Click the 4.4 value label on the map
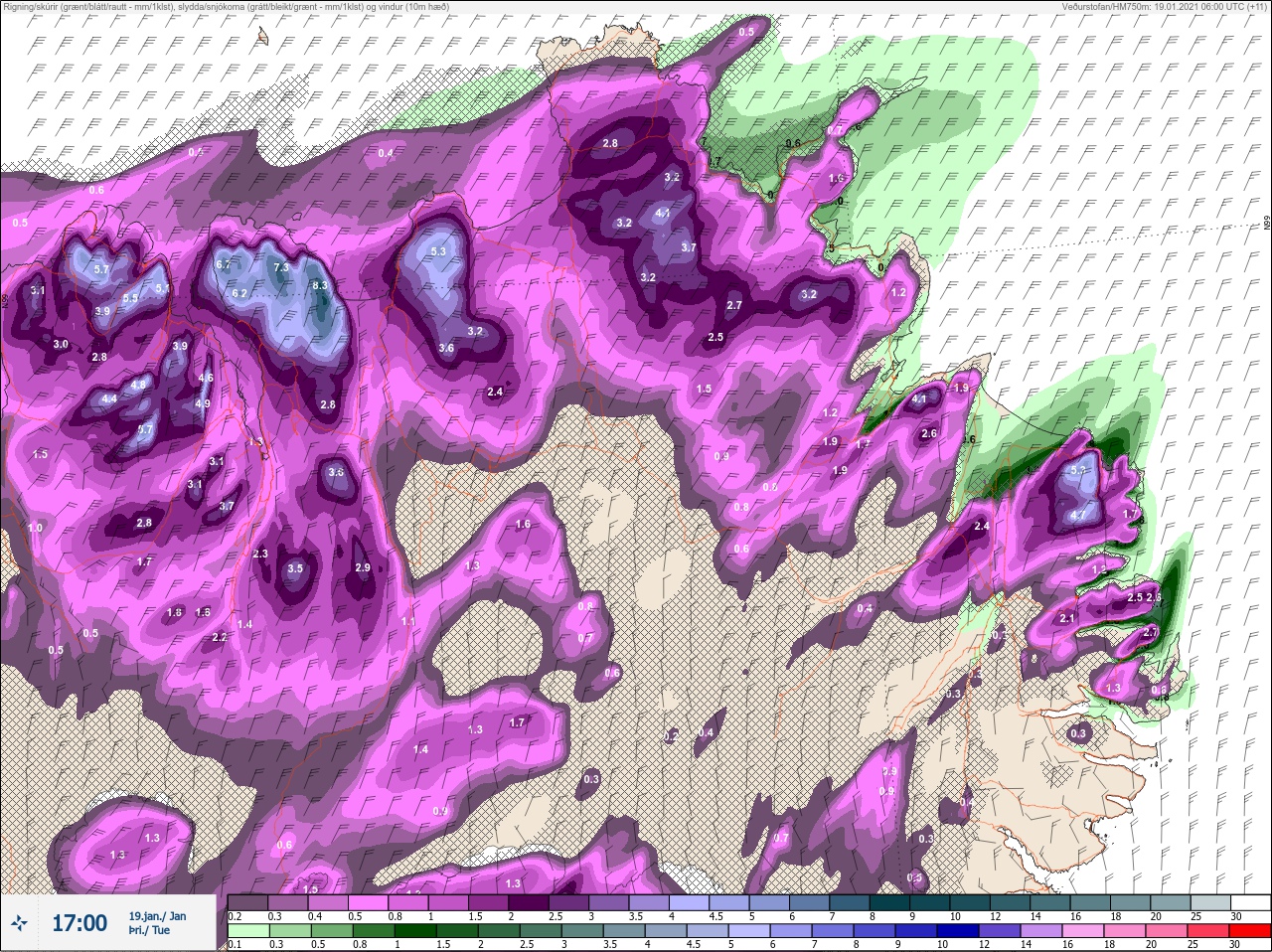Viewport: 1272px width, 952px height. pos(109,398)
